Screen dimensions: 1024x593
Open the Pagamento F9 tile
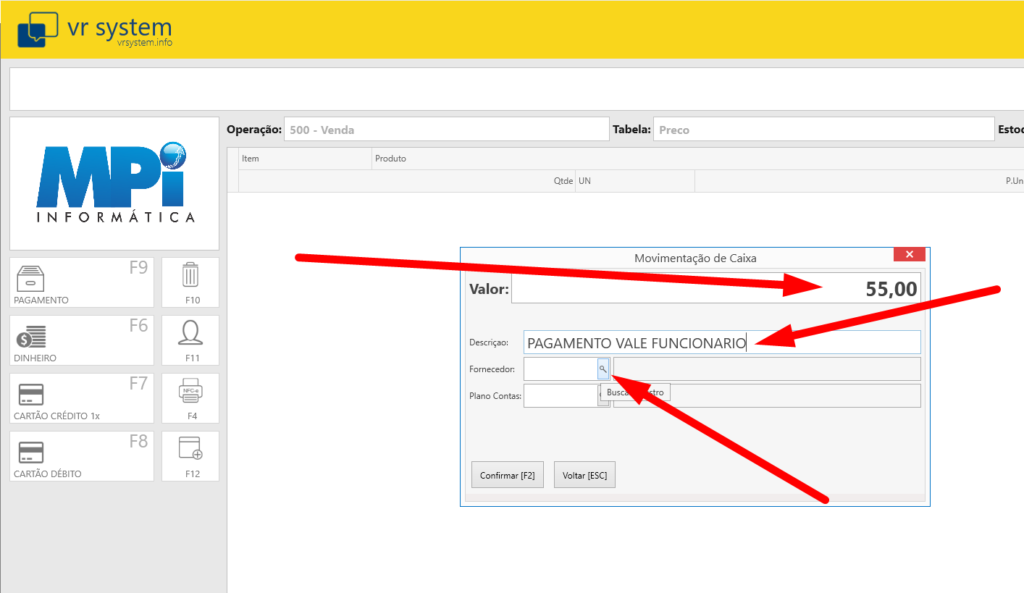pyautogui.click(x=81, y=282)
